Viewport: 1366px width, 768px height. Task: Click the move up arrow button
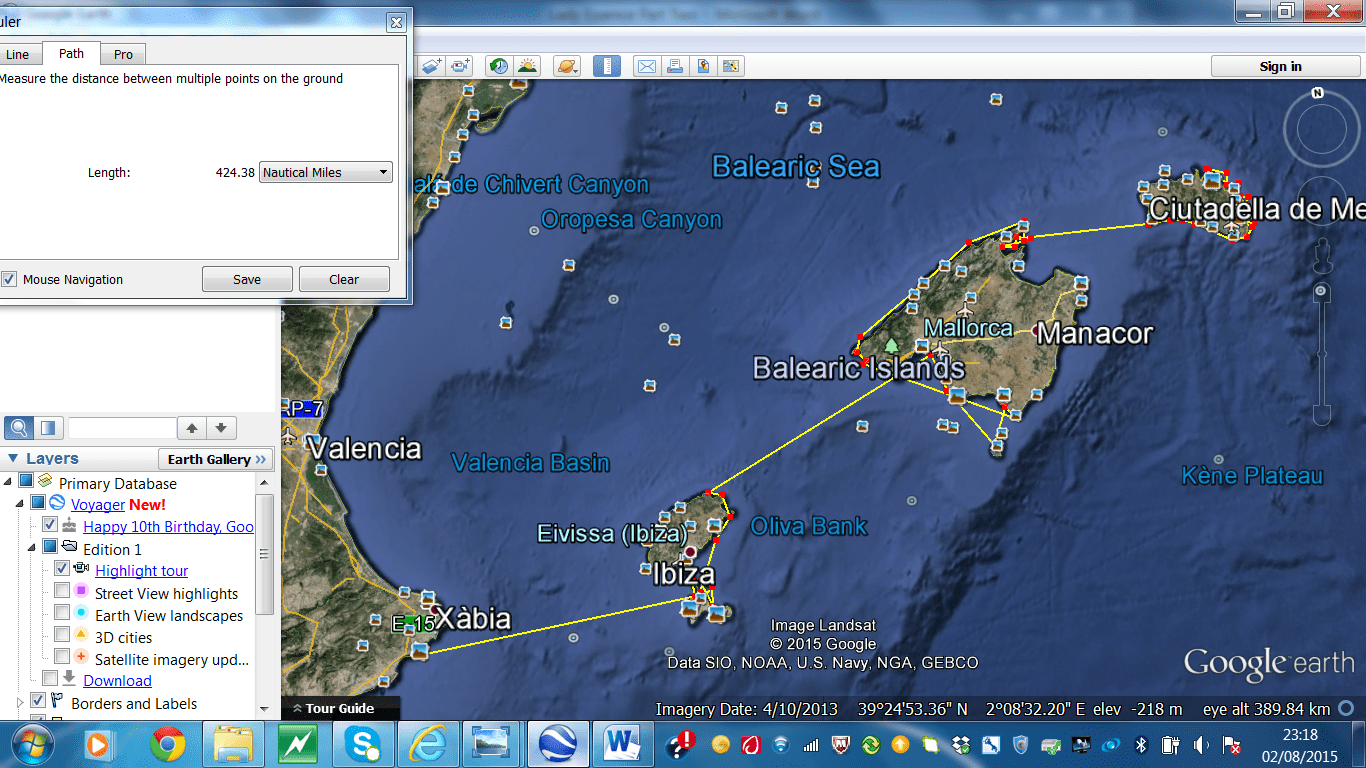coord(192,428)
